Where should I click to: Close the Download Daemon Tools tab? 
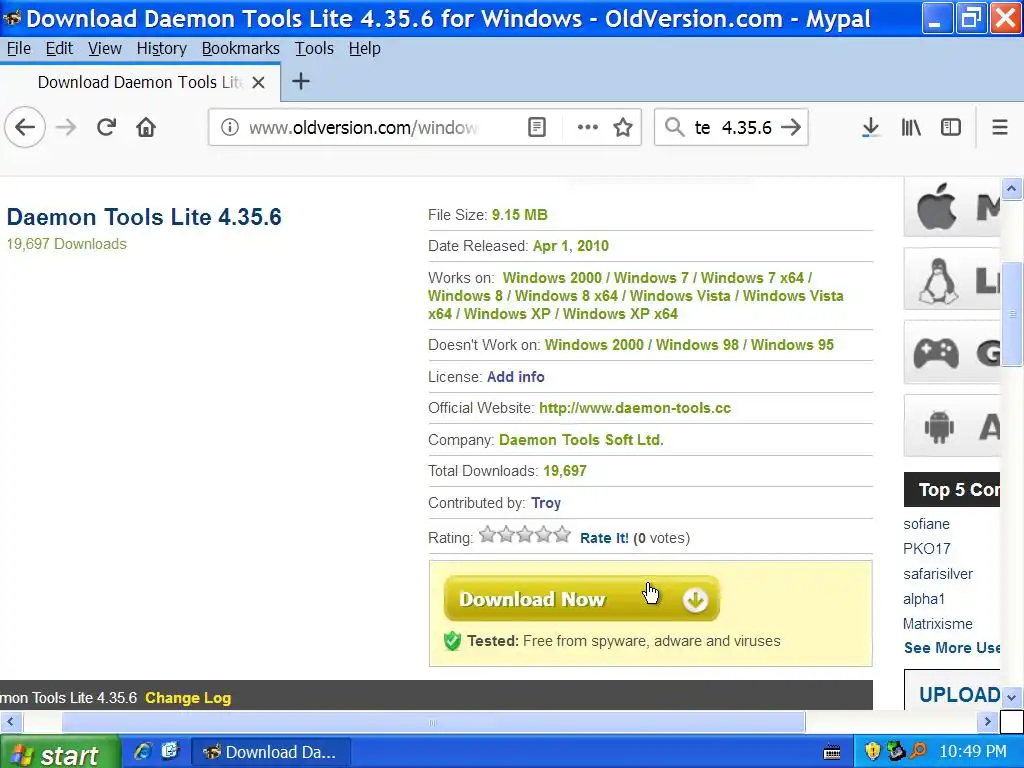259,82
